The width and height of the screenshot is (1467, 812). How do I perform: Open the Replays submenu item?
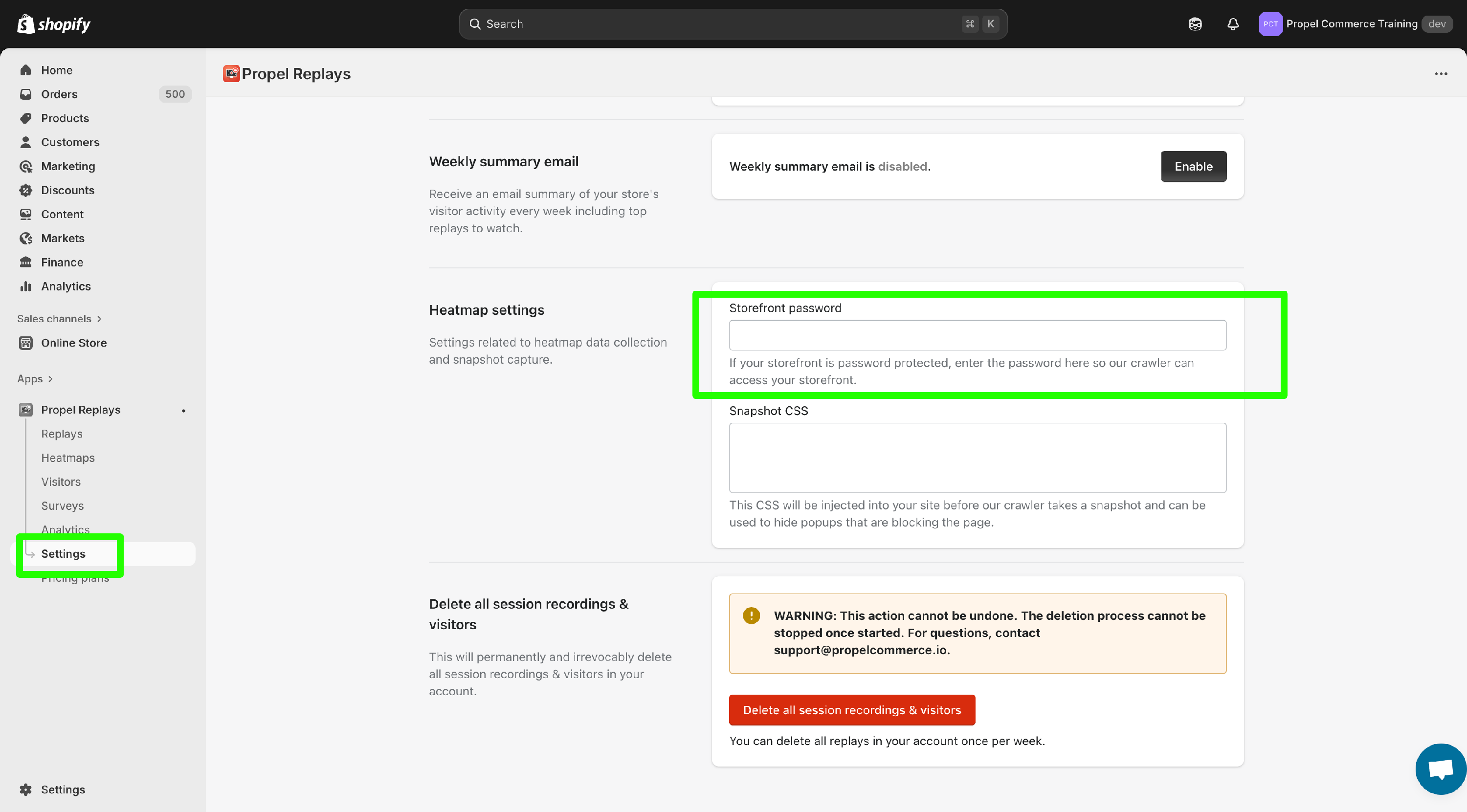point(62,434)
